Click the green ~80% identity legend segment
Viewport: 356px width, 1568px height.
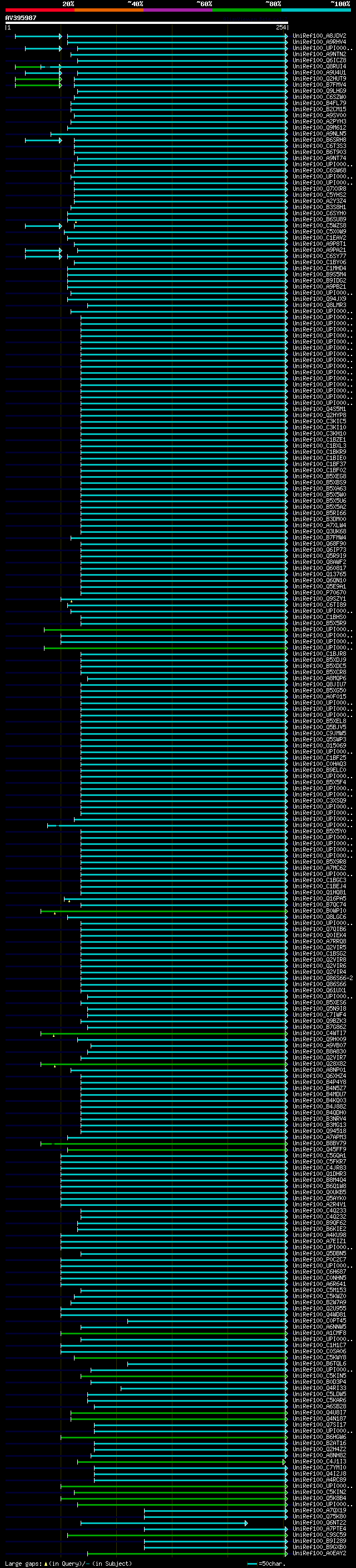point(246,10)
